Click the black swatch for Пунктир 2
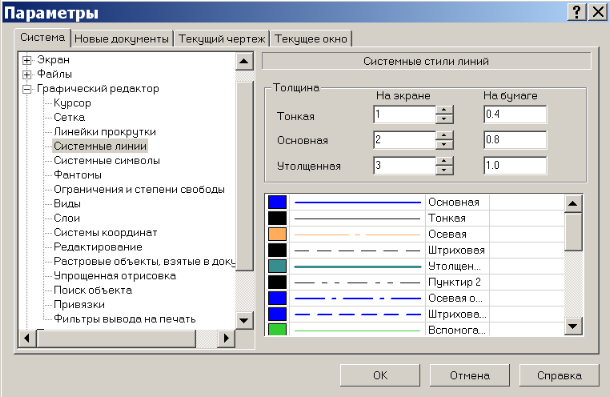Viewport: 610px width, 397px height. pos(277,282)
